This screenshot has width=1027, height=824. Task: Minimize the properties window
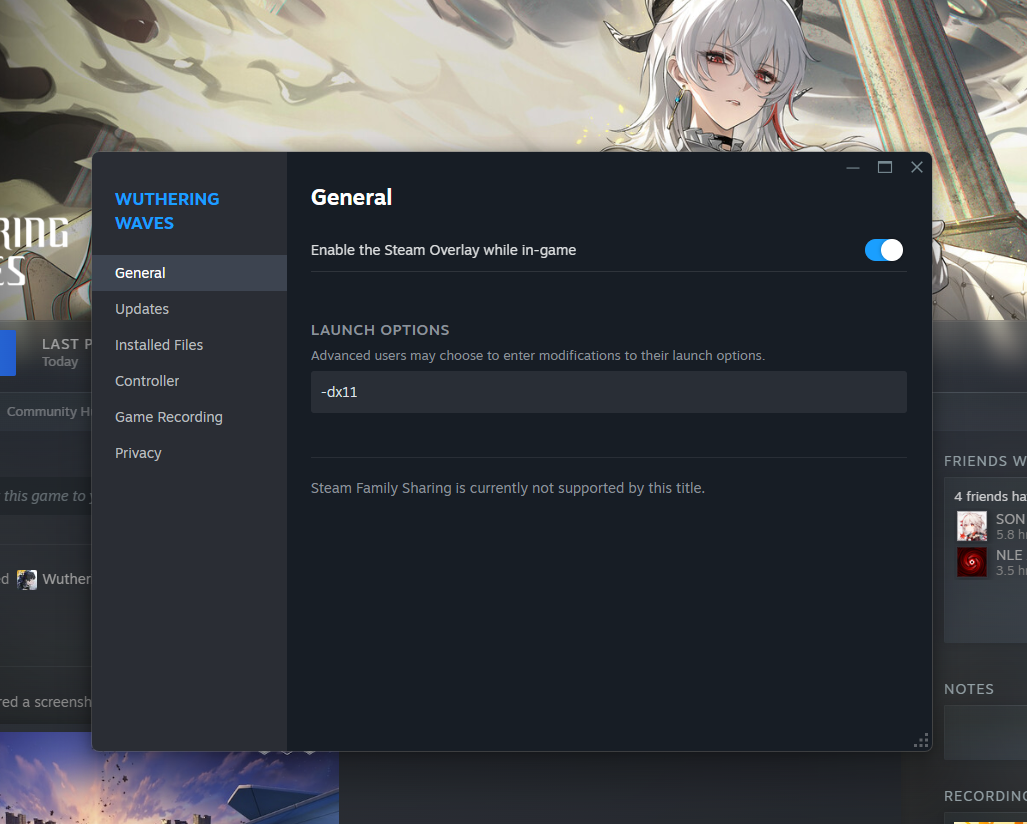853,167
